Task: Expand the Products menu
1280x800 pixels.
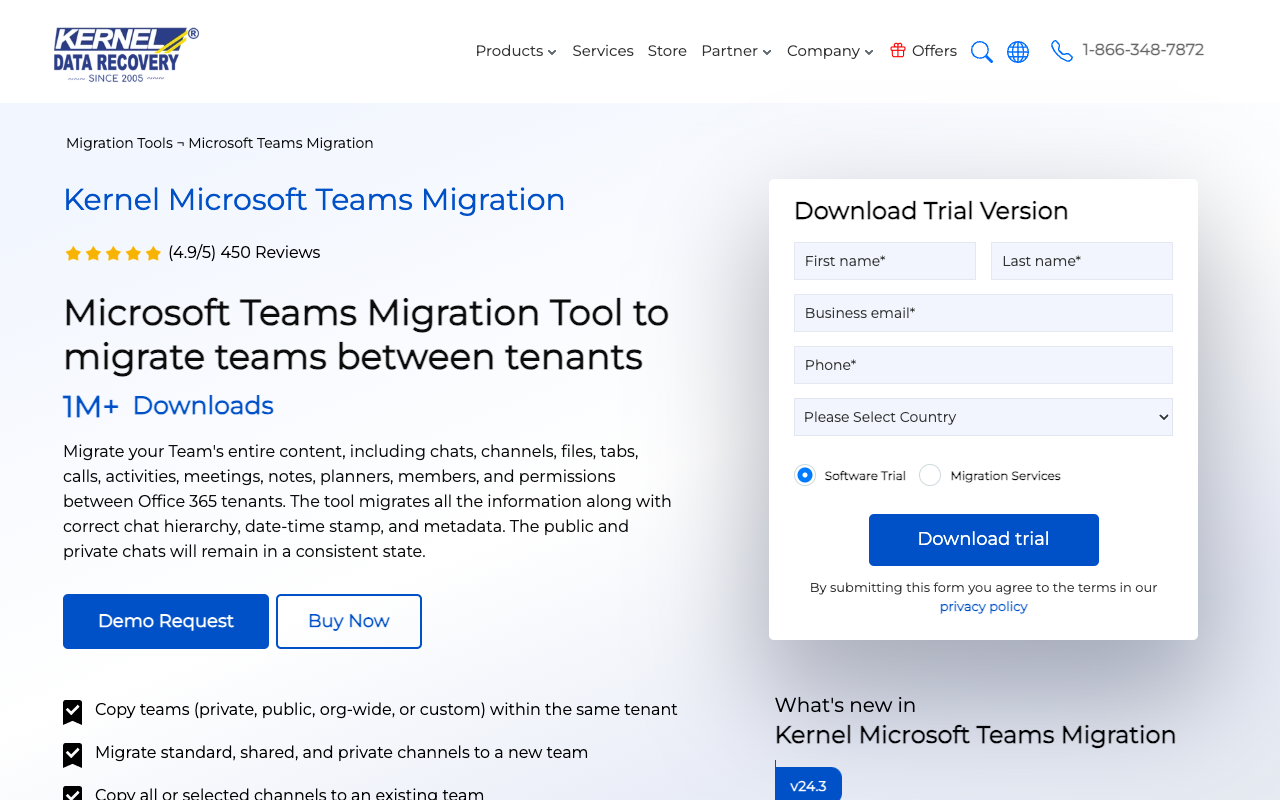Action: [x=516, y=51]
